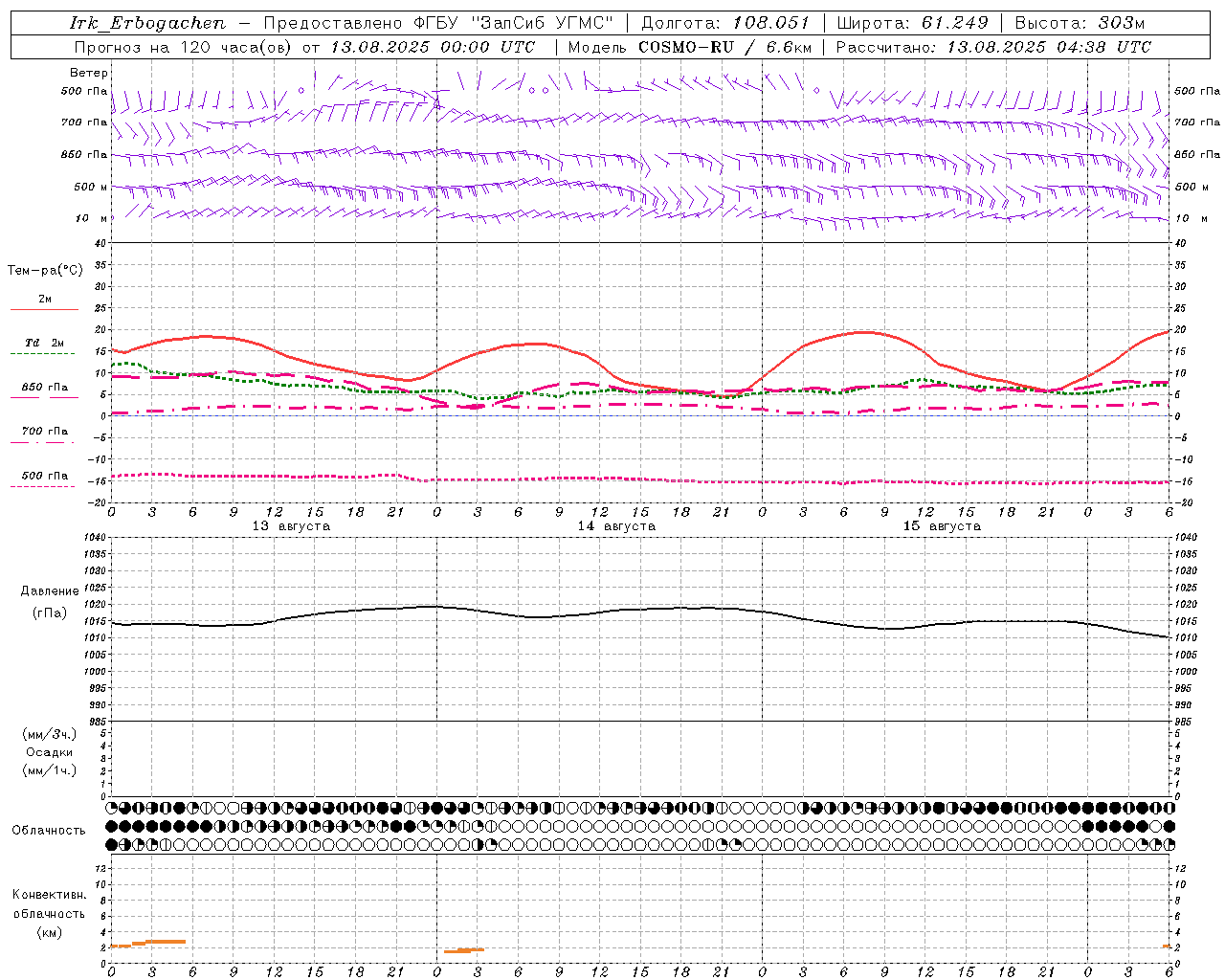Click the 'Td 2м' dew point legend entry
1225x980 pixels.
45,343
